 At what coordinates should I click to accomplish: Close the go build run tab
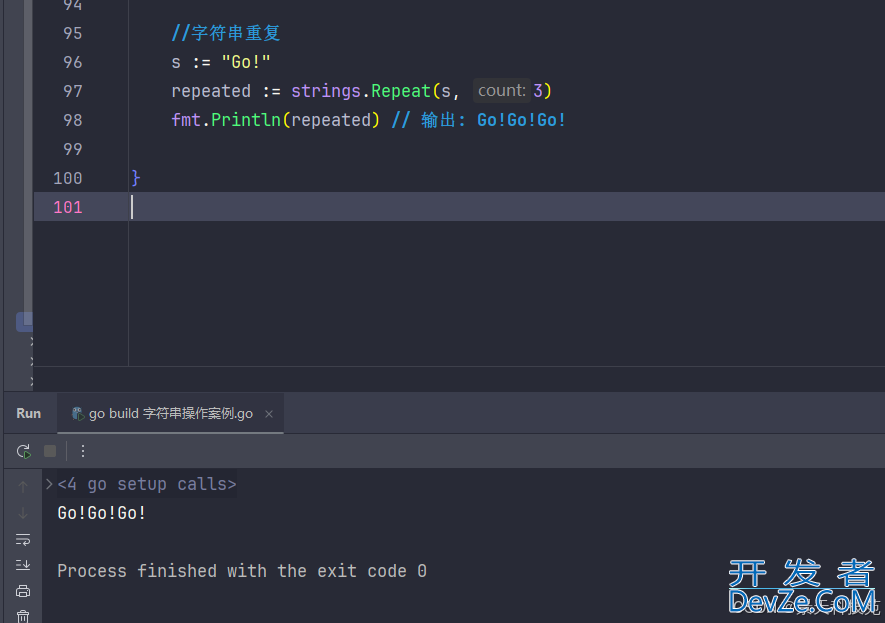point(269,414)
